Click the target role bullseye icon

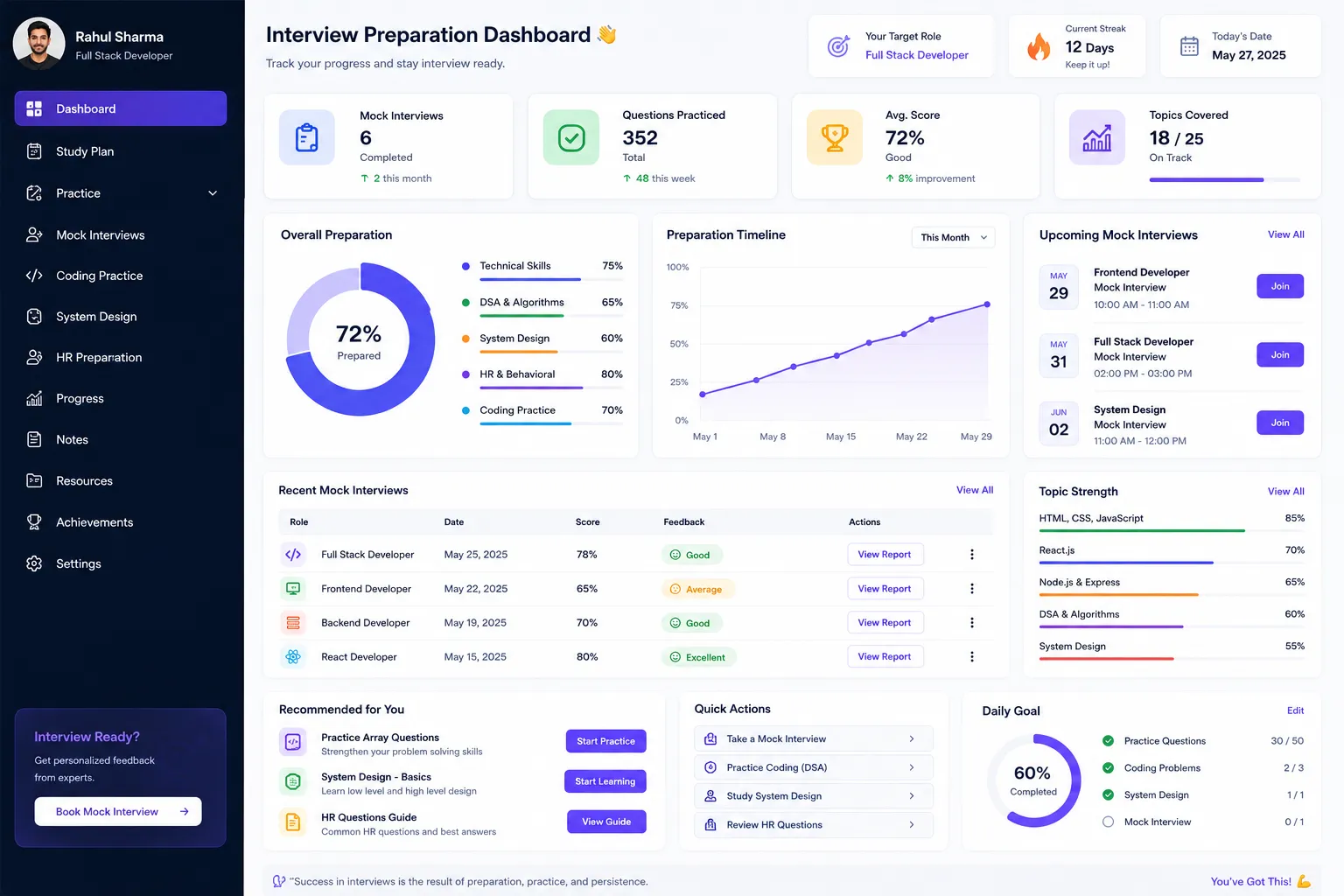pos(838,45)
